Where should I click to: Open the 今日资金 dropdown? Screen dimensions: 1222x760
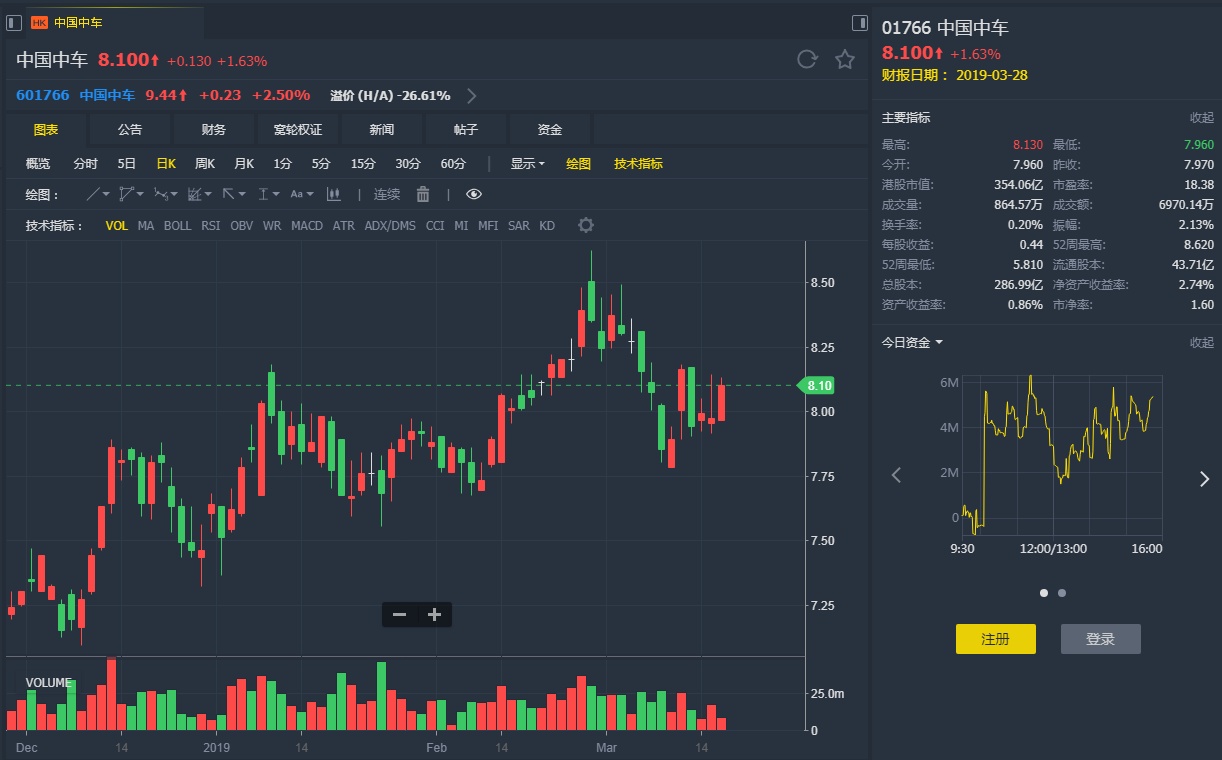pos(912,343)
